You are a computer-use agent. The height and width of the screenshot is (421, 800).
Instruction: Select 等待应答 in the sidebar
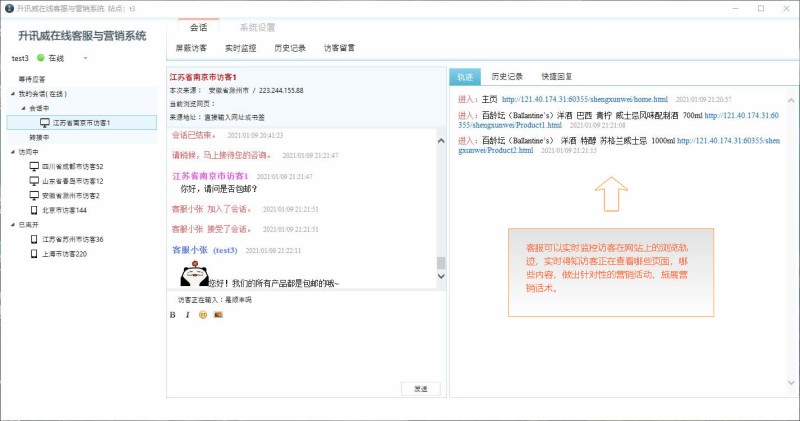point(32,79)
